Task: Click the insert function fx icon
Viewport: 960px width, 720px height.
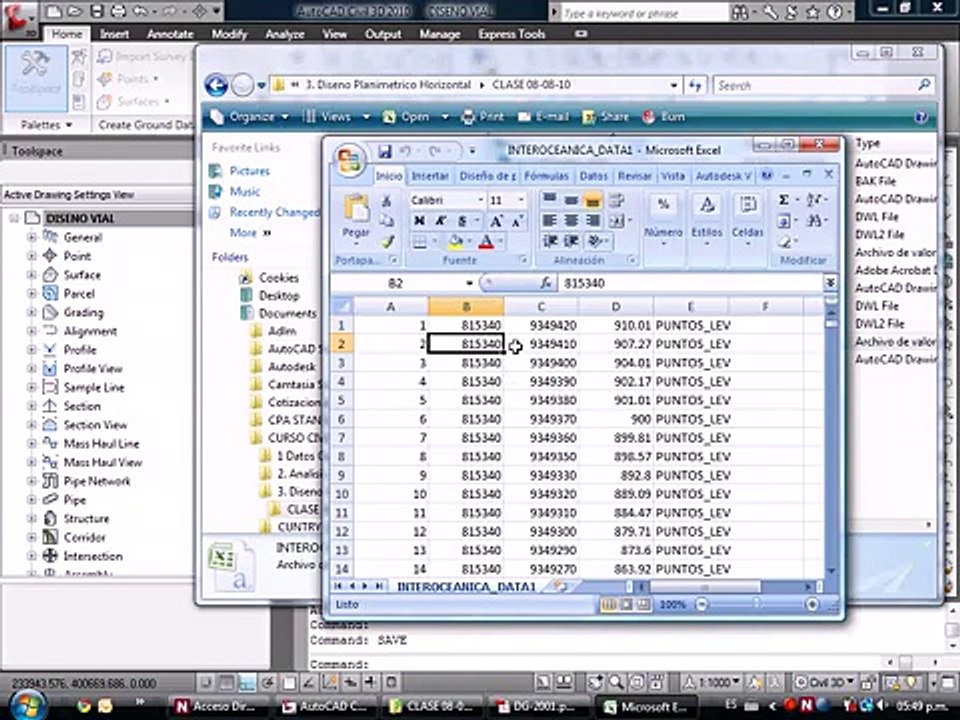Action: point(546,283)
